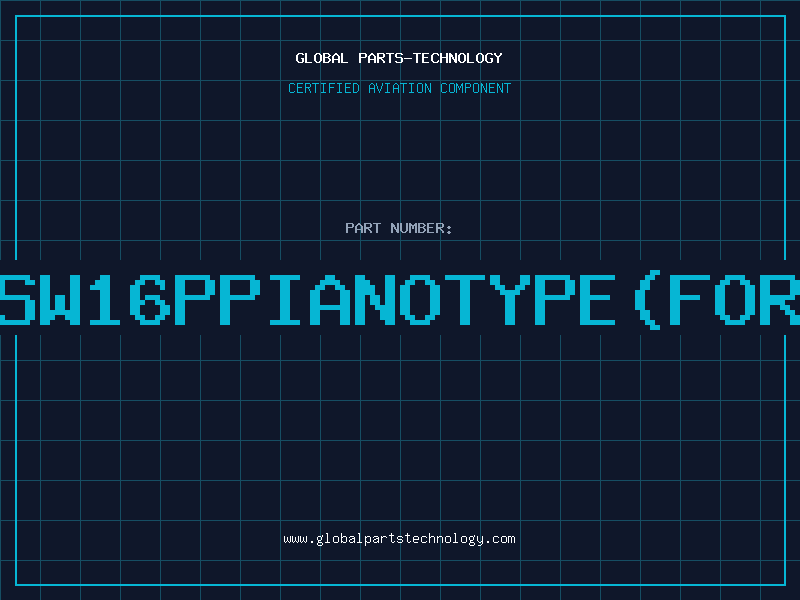Click the CERTIFIED AVIATION COMPONENT subtitle
800x600 pixels.
(x=399, y=88)
